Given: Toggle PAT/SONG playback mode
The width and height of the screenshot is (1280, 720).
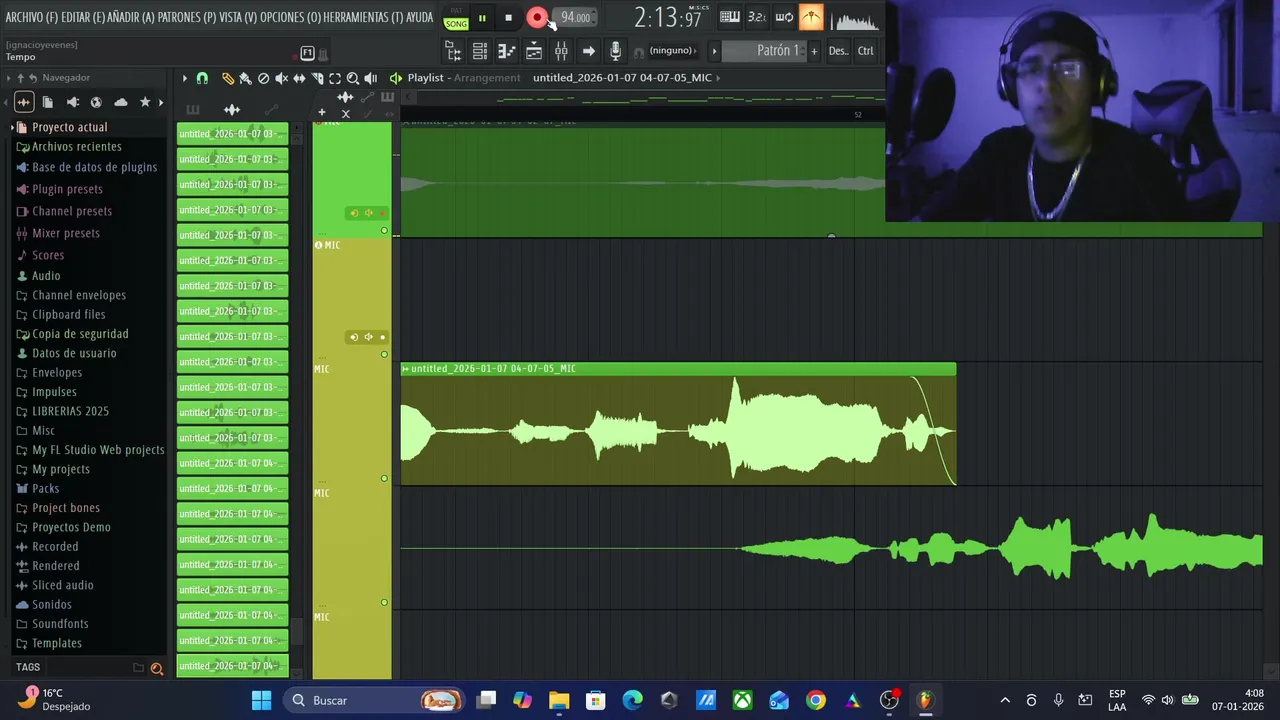Looking at the screenshot, I should [456, 18].
